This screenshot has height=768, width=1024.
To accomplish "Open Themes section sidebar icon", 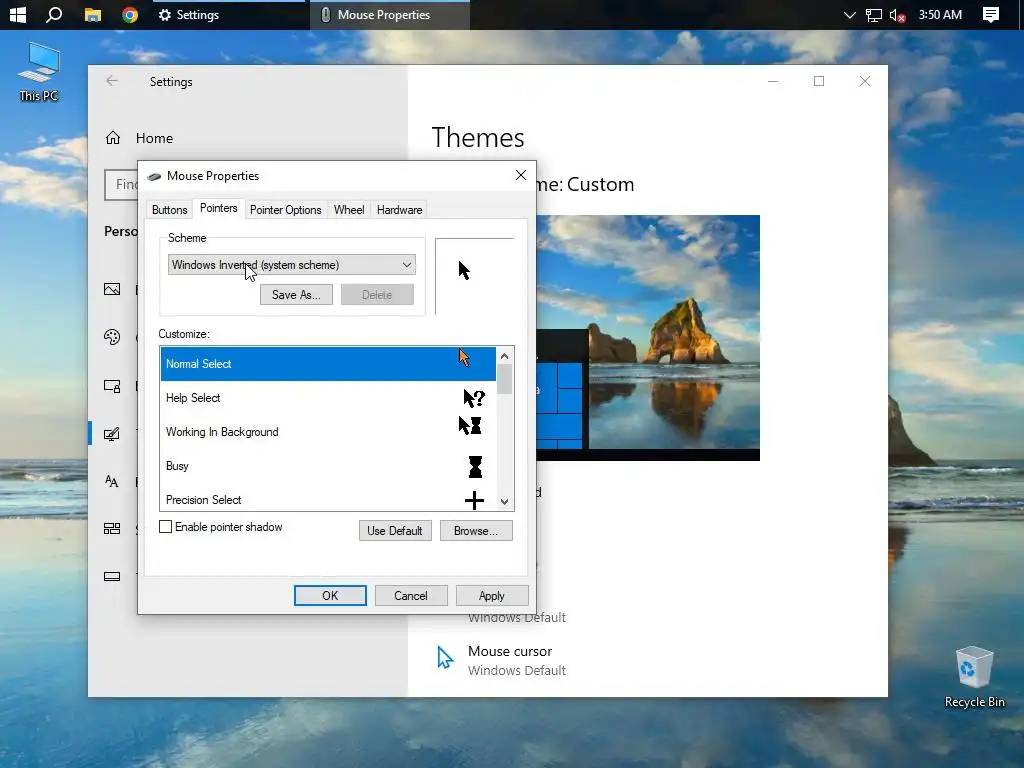I will click(112, 434).
